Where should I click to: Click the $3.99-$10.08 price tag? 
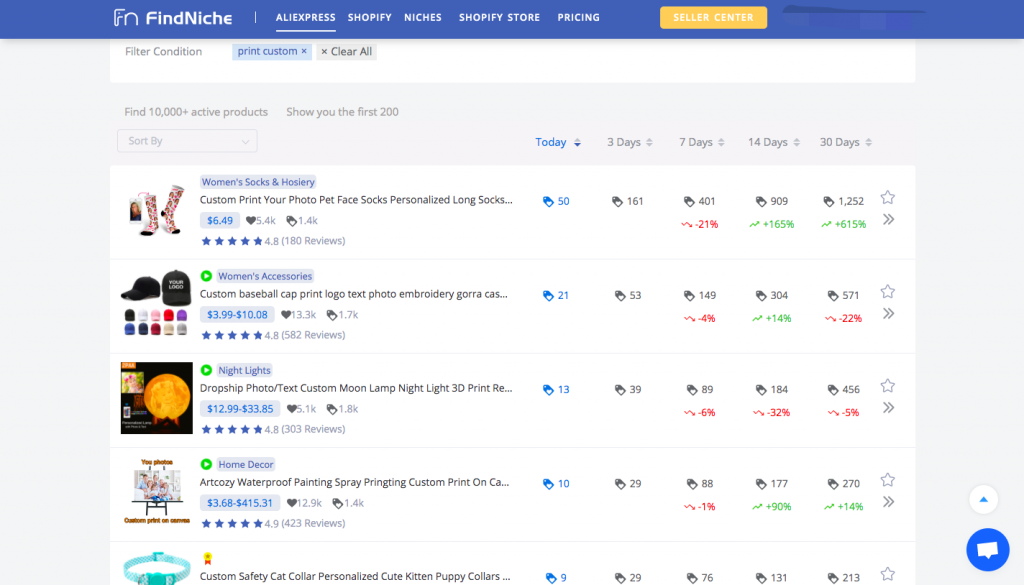point(237,315)
